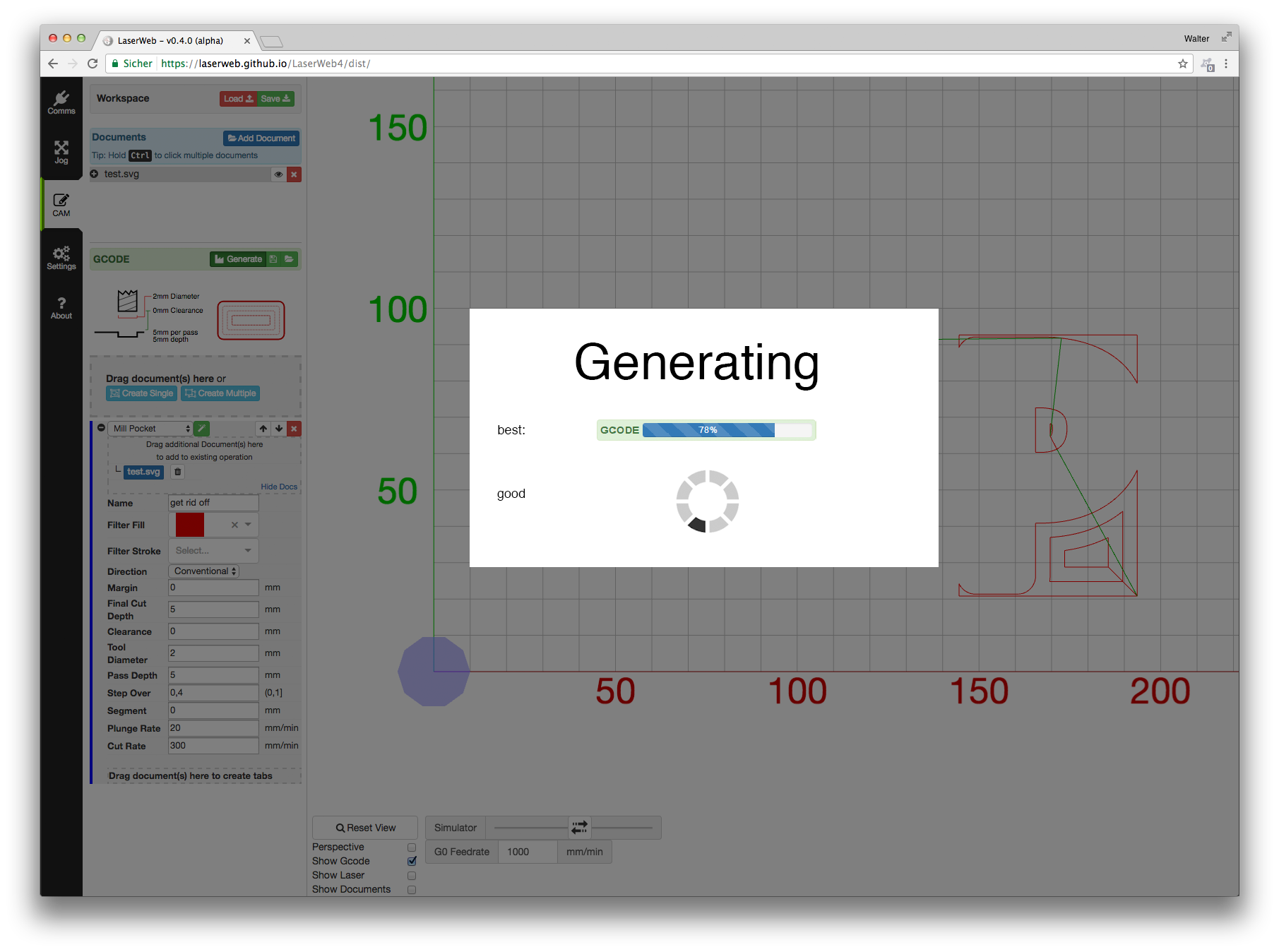This screenshot has height=952, width=1279.
Task: Remove test.svg from the operation with trash icon
Action: tap(178, 472)
